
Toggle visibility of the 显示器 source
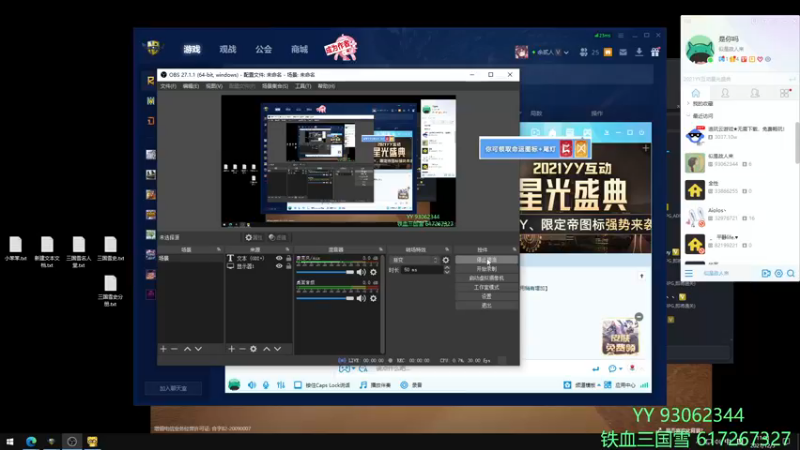pyautogui.click(x=279, y=266)
